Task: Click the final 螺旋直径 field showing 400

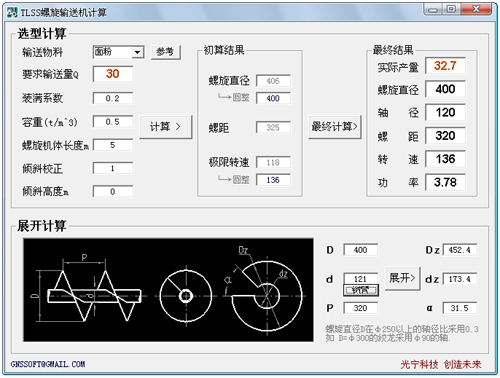Action: tap(445, 89)
